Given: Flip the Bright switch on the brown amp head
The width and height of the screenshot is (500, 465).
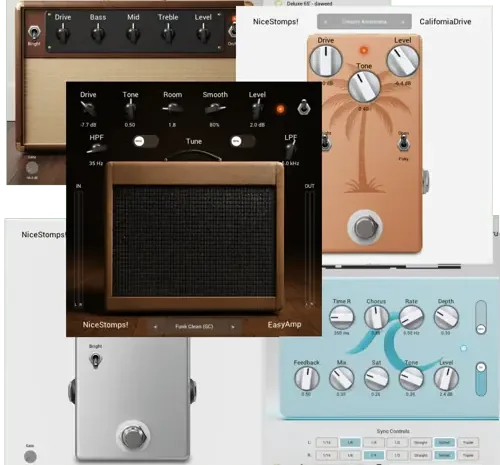Looking at the screenshot, I should (x=34, y=33).
